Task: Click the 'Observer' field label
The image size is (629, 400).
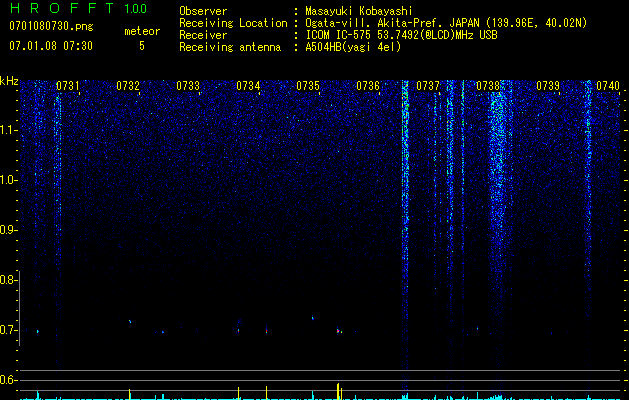Action: coord(203,11)
